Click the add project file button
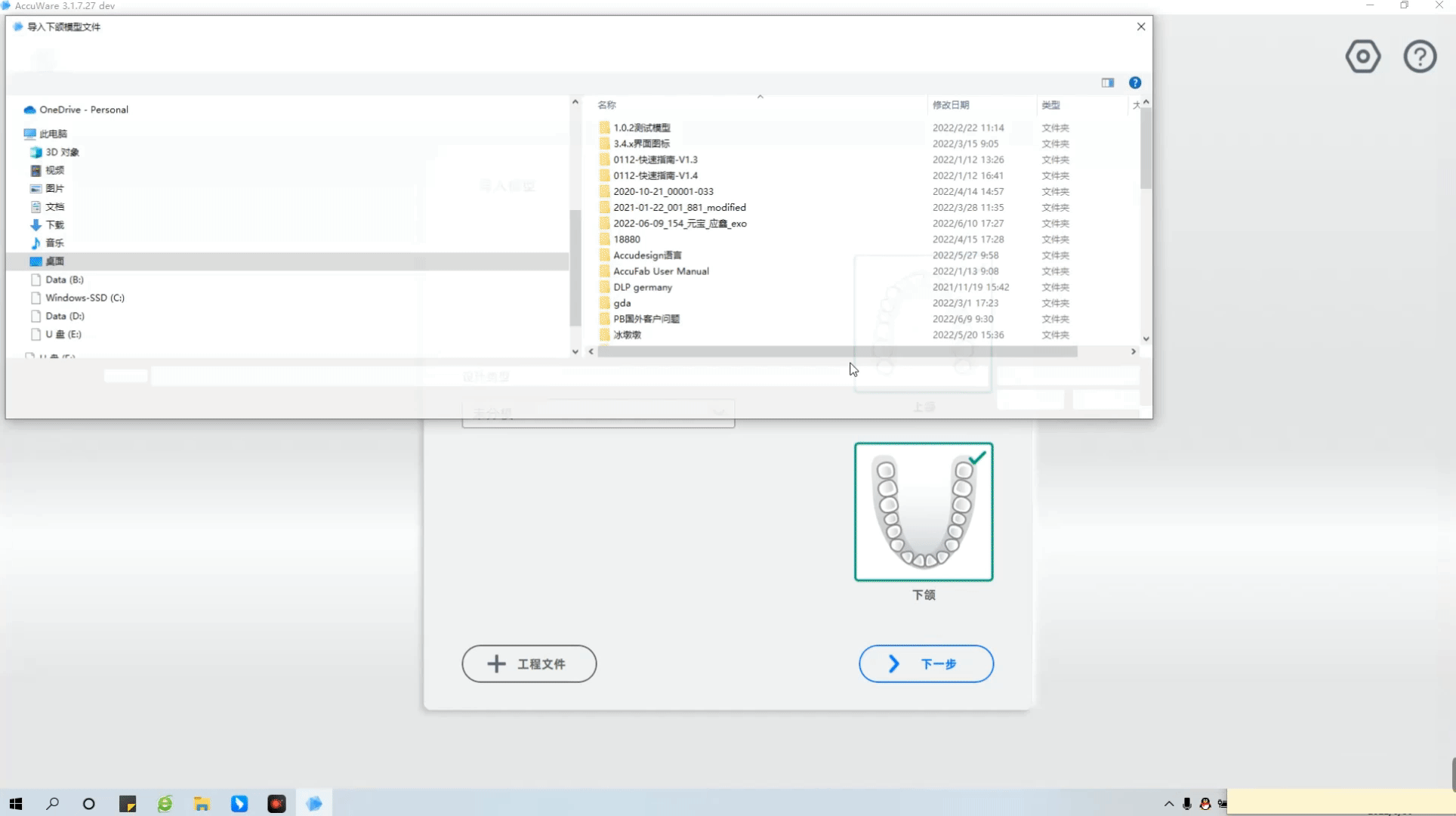1456x816 pixels. [x=529, y=663]
